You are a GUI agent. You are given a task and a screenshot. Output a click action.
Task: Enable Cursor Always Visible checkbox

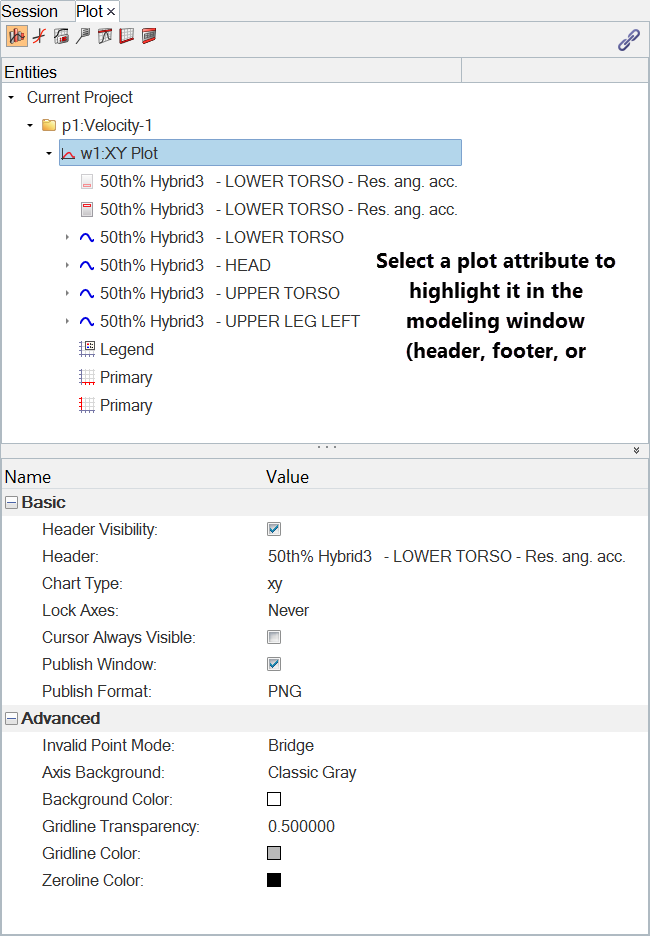pos(274,637)
